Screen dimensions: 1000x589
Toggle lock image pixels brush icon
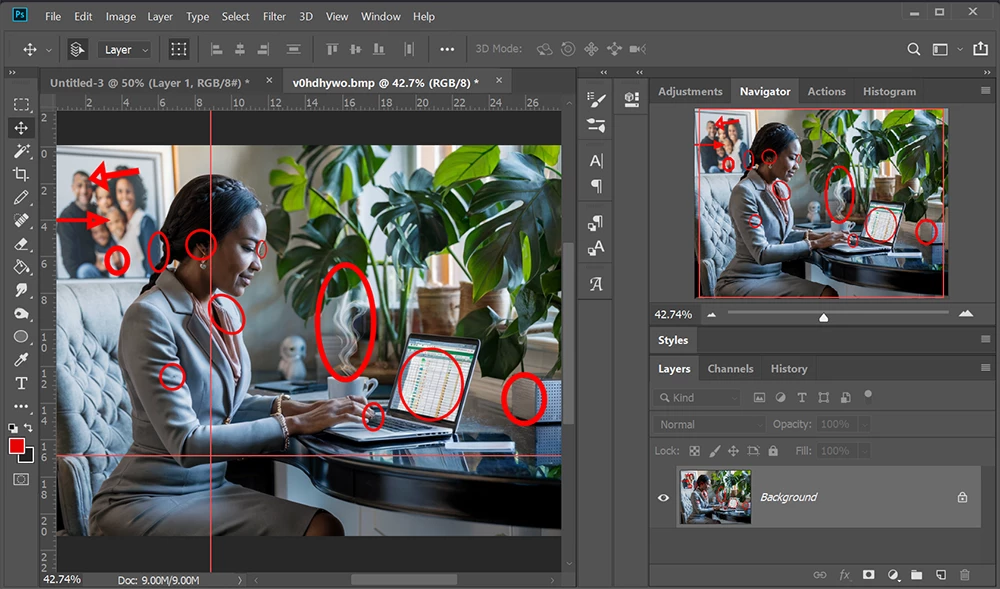tap(714, 451)
